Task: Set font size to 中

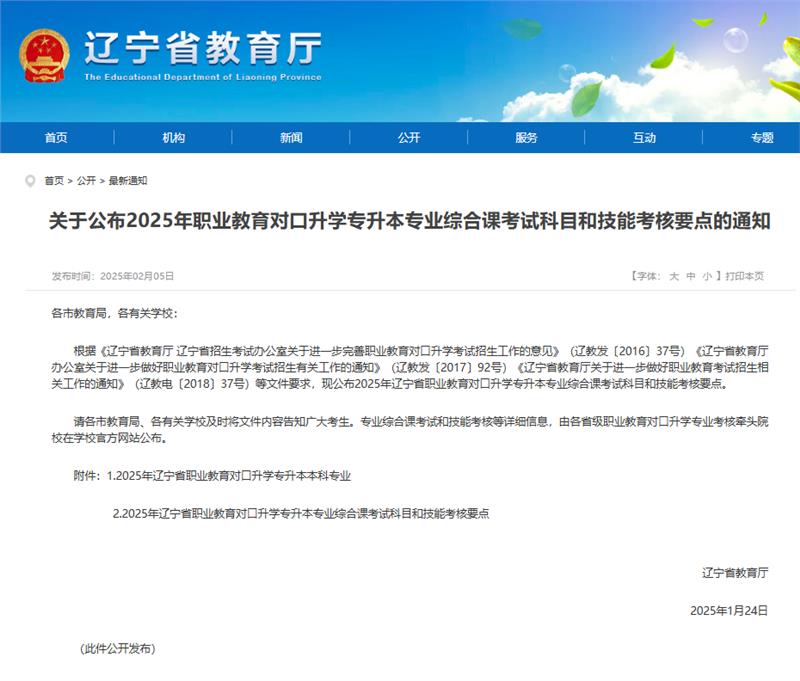Action: pos(690,276)
